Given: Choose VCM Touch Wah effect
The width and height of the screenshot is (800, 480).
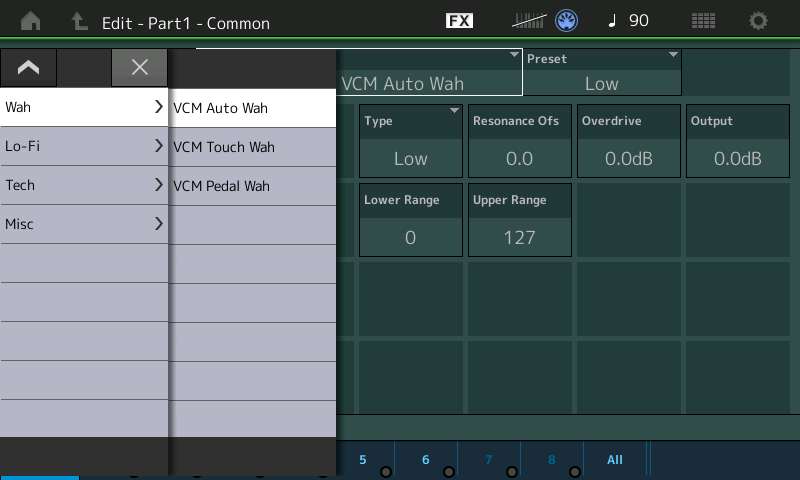Looking at the screenshot, I should point(252,147).
